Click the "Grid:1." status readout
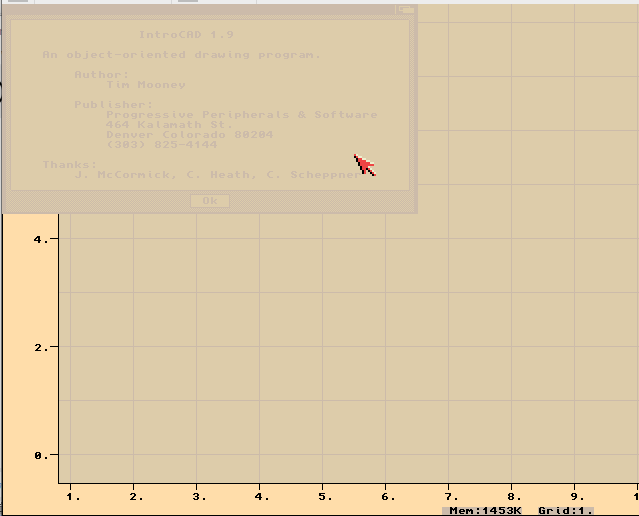The height and width of the screenshot is (516, 639). pos(565,511)
